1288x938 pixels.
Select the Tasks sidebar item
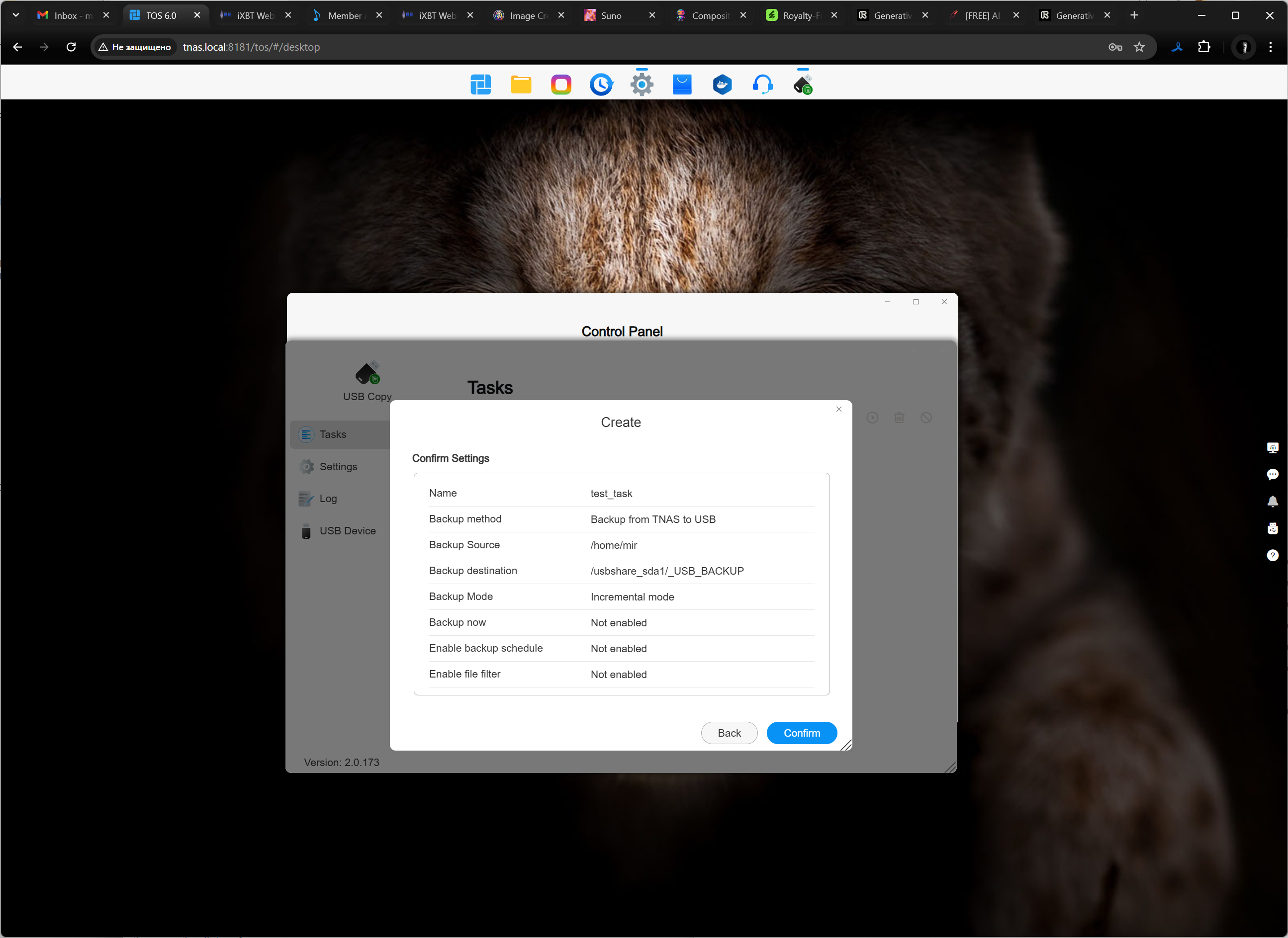[333, 434]
